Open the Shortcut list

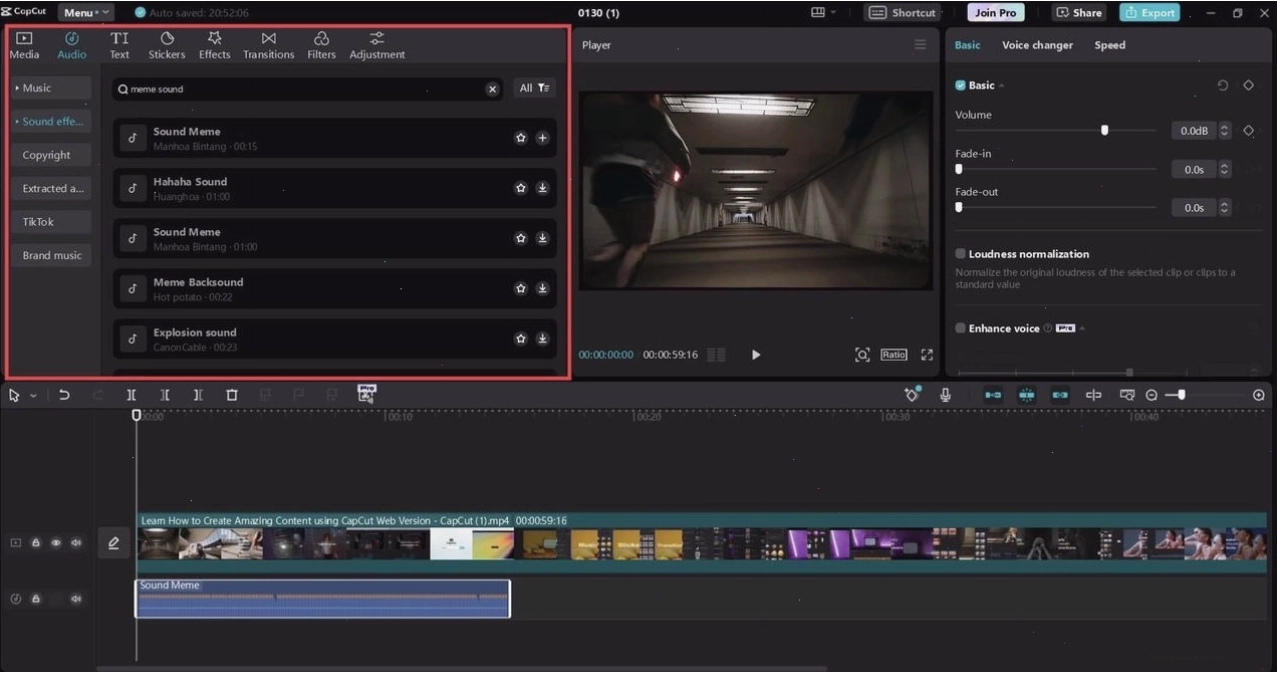pos(904,13)
